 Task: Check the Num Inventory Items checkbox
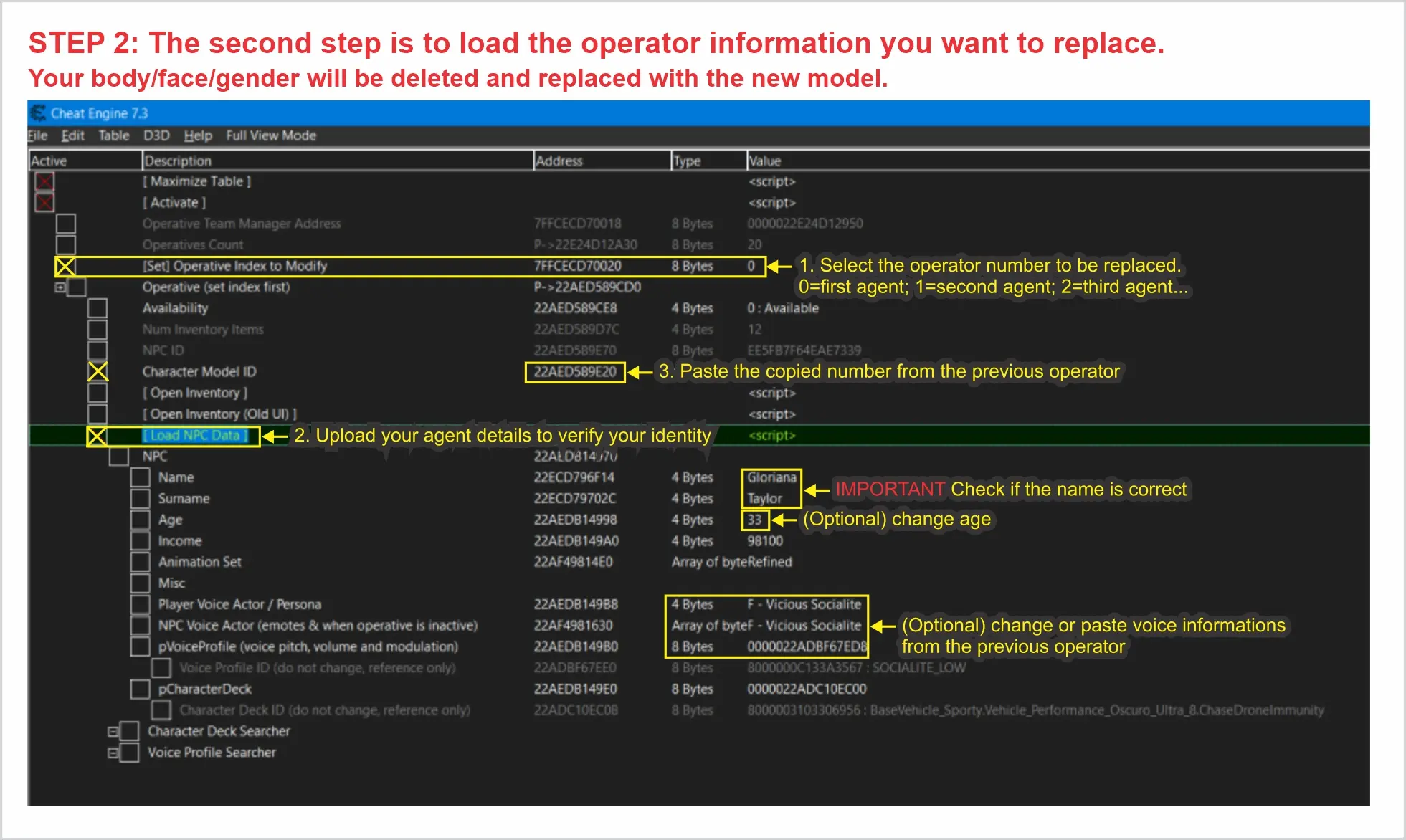point(98,330)
